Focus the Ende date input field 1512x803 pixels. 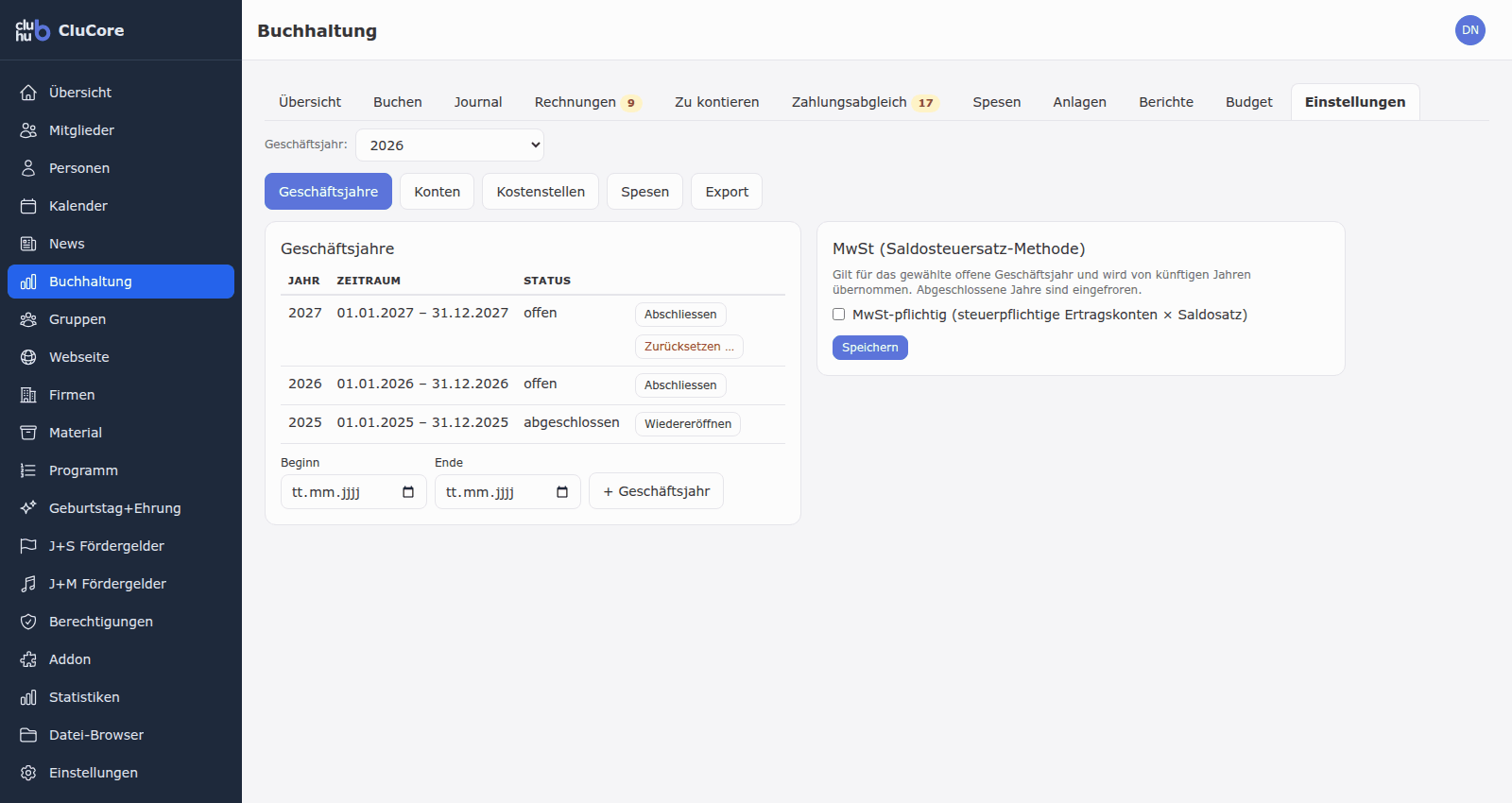point(507,492)
